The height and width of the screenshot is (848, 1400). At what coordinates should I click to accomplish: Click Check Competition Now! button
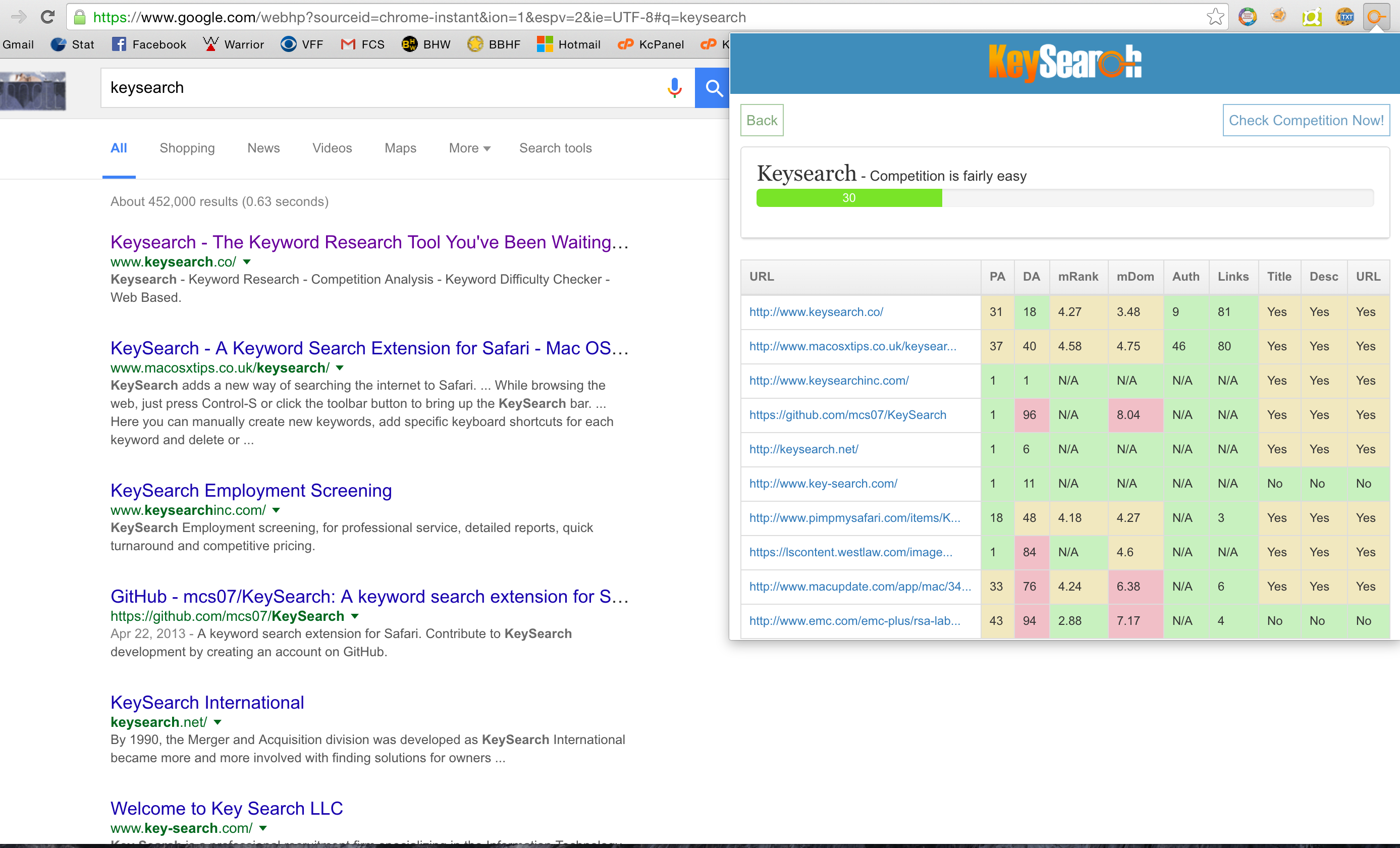1306,120
